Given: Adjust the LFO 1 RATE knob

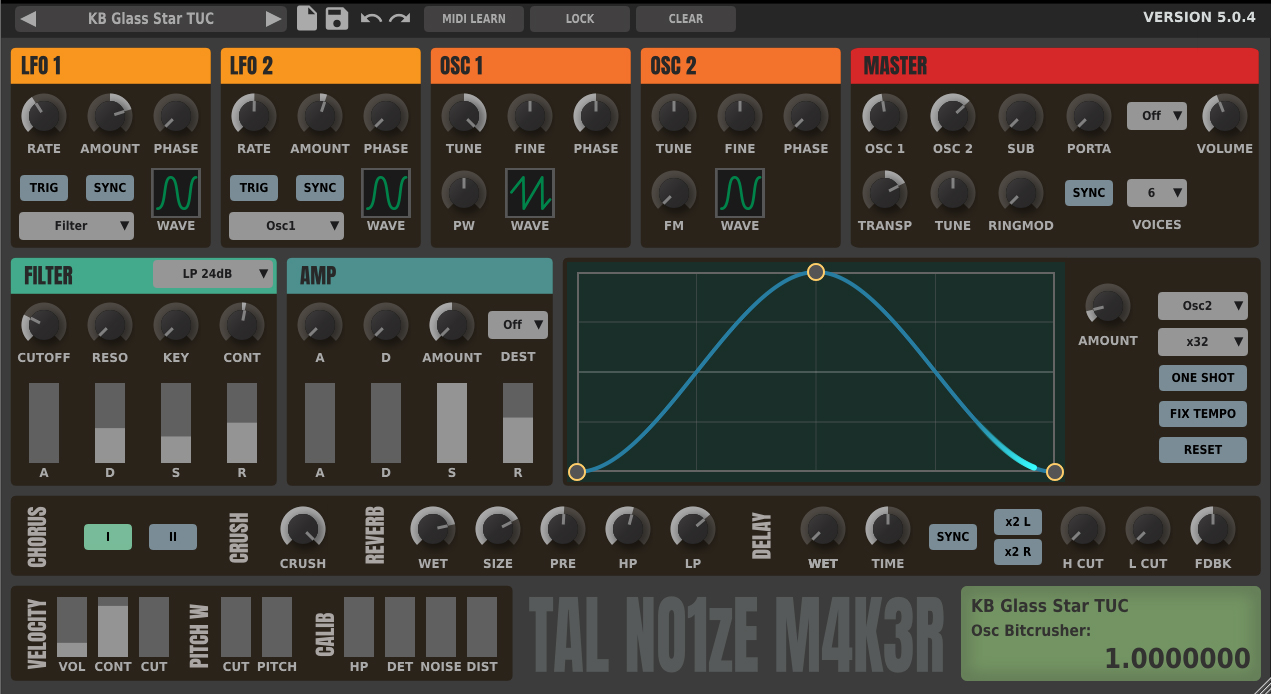Looking at the screenshot, I should click(x=44, y=116).
